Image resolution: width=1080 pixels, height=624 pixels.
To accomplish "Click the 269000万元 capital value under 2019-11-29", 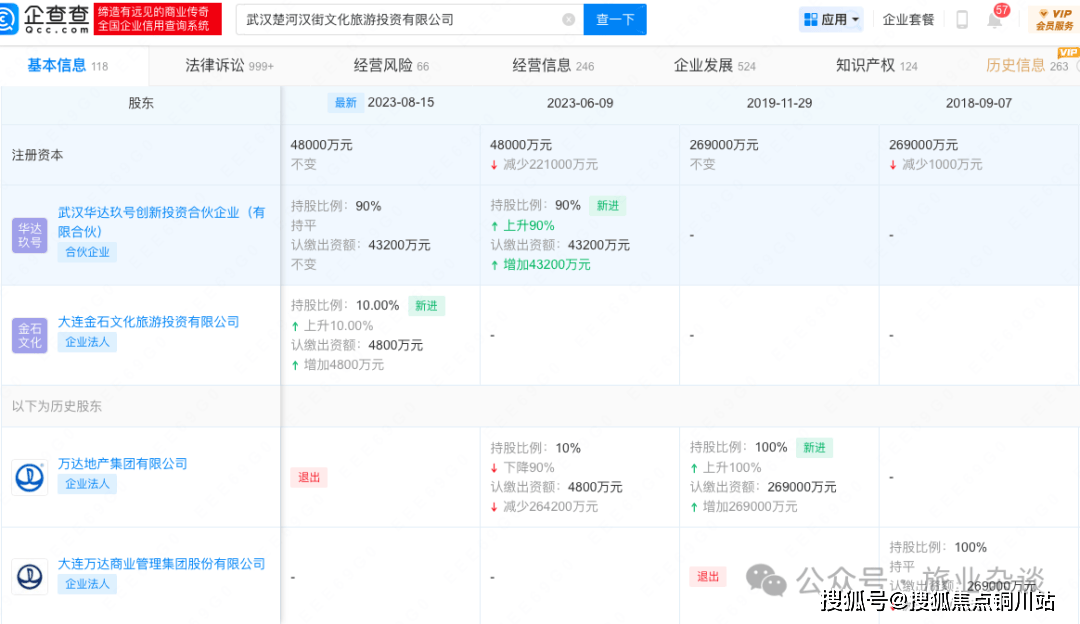I will pyautogui.click(x=724, y=145).
